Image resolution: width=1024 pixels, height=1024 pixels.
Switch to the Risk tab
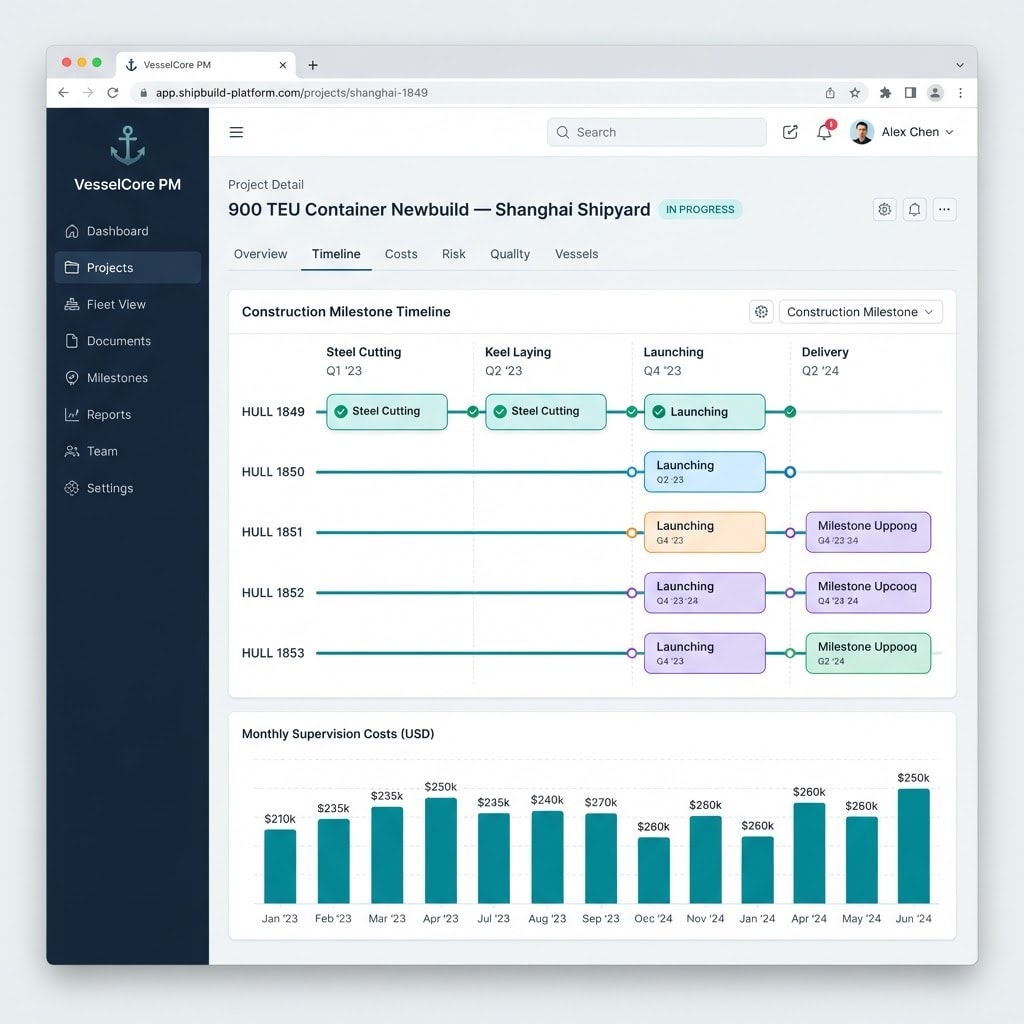[454, 254]
